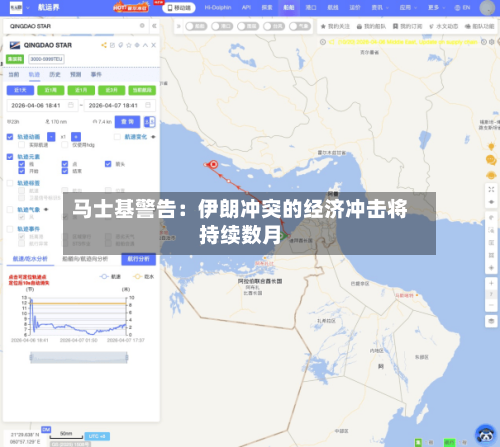
Task: Click the globe EN language switch
Action: click(x=462, y=7)
